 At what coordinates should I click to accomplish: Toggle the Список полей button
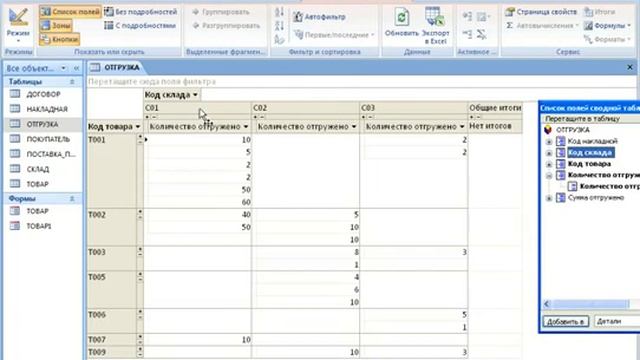(70, 12)
